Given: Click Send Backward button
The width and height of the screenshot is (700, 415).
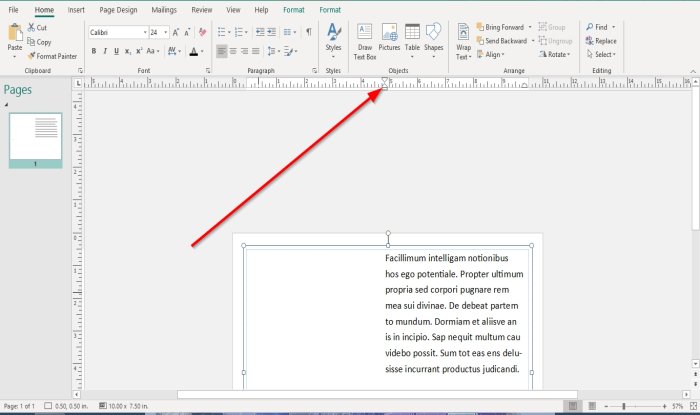Looking at the screenshot, I should tap(502, 41).
